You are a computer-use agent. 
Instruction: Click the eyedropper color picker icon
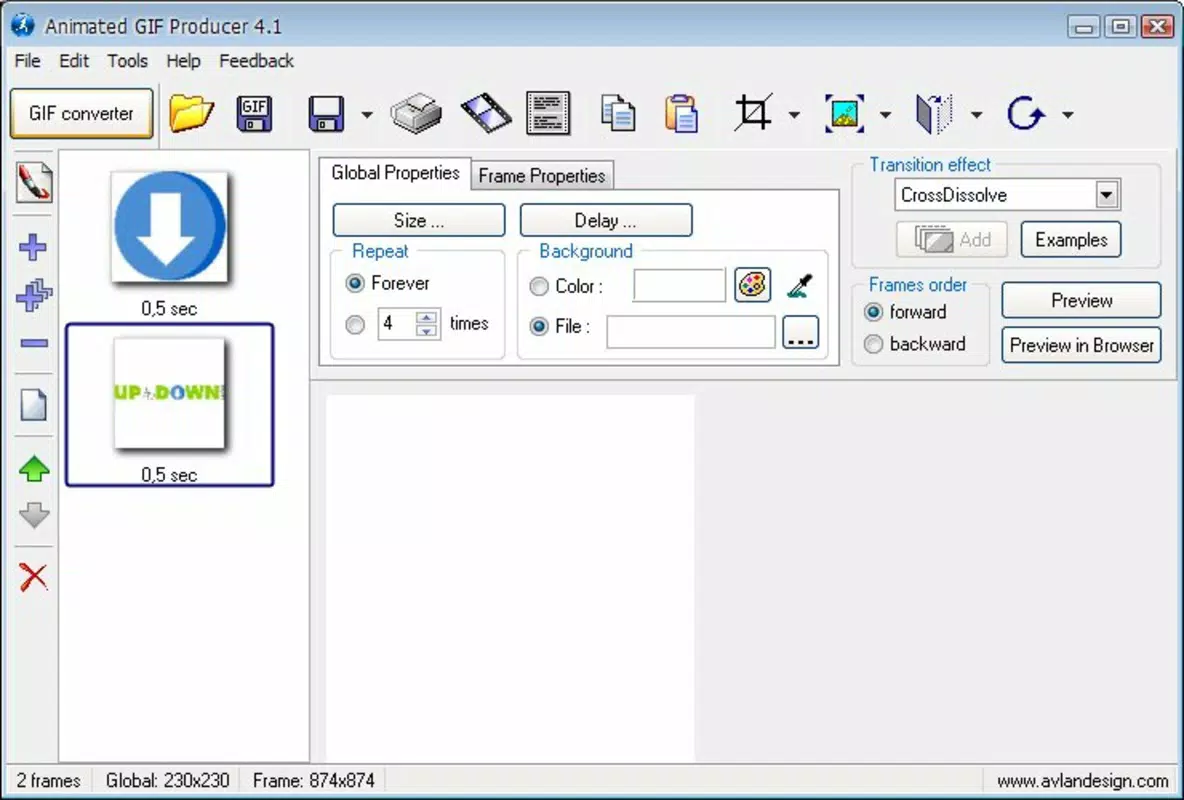coord(800,286)
